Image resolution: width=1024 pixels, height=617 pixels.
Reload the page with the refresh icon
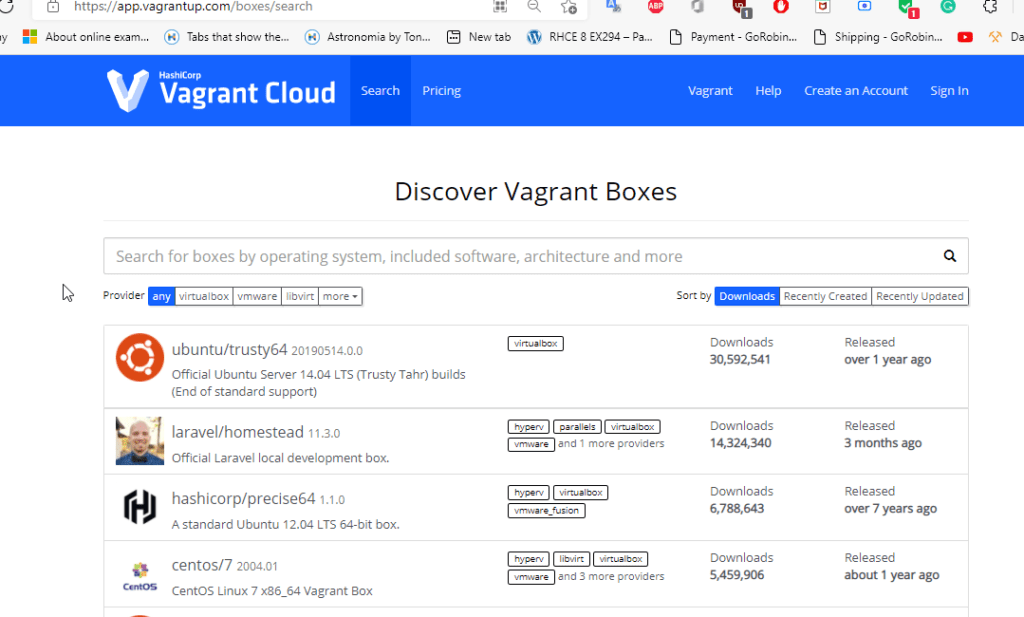6,6
